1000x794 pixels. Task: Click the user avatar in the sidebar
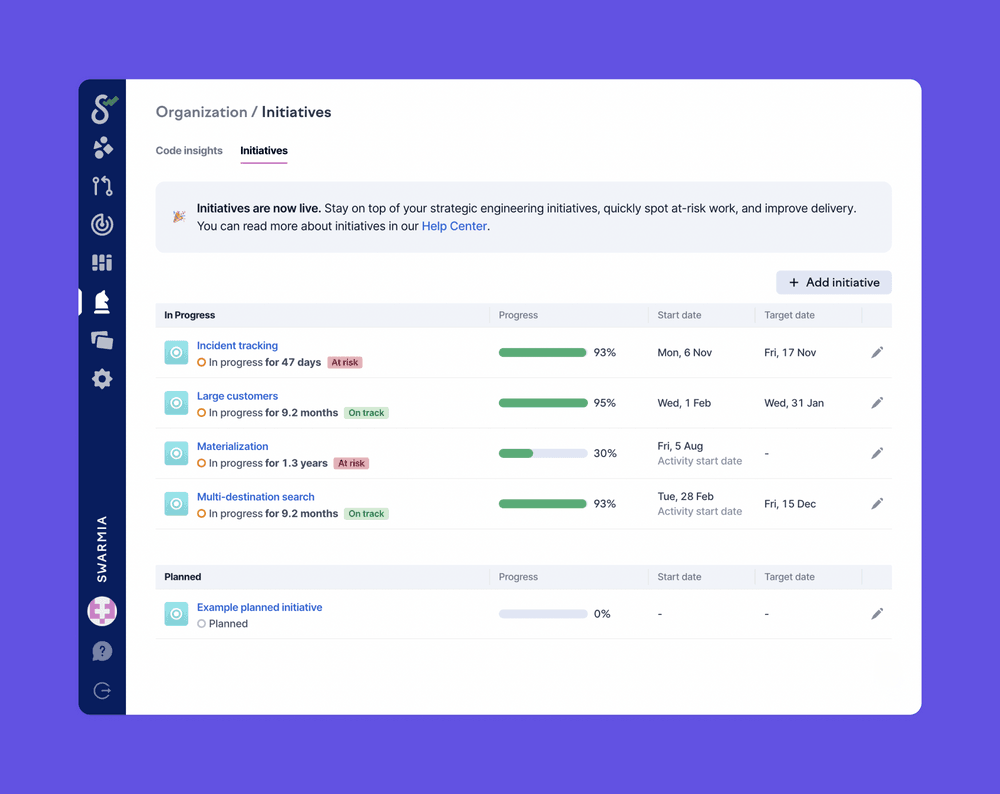click(102, 611)
